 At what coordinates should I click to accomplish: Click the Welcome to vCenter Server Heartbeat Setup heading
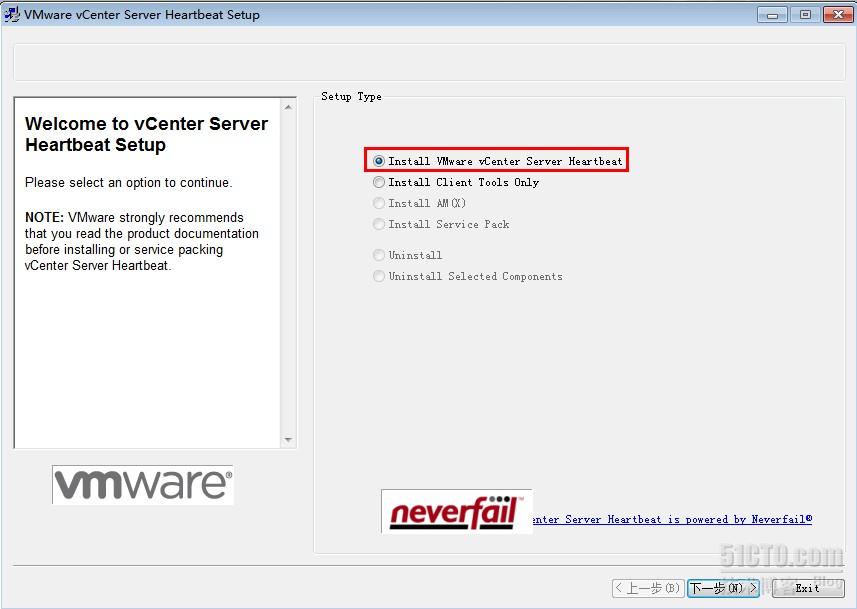[146, 134]
